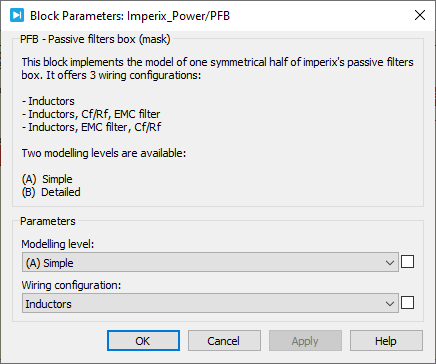Viewport: 436px width, 364px height.
Task: Click the "Modelling level:" label
Action: [x=58, y=244]
